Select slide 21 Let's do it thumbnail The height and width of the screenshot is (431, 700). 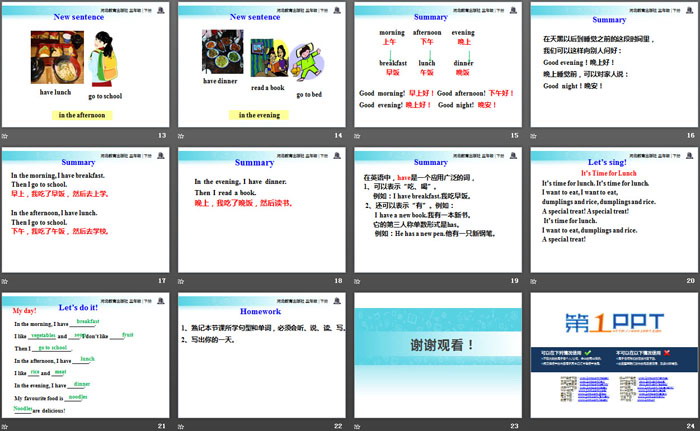tap(85, 355)
